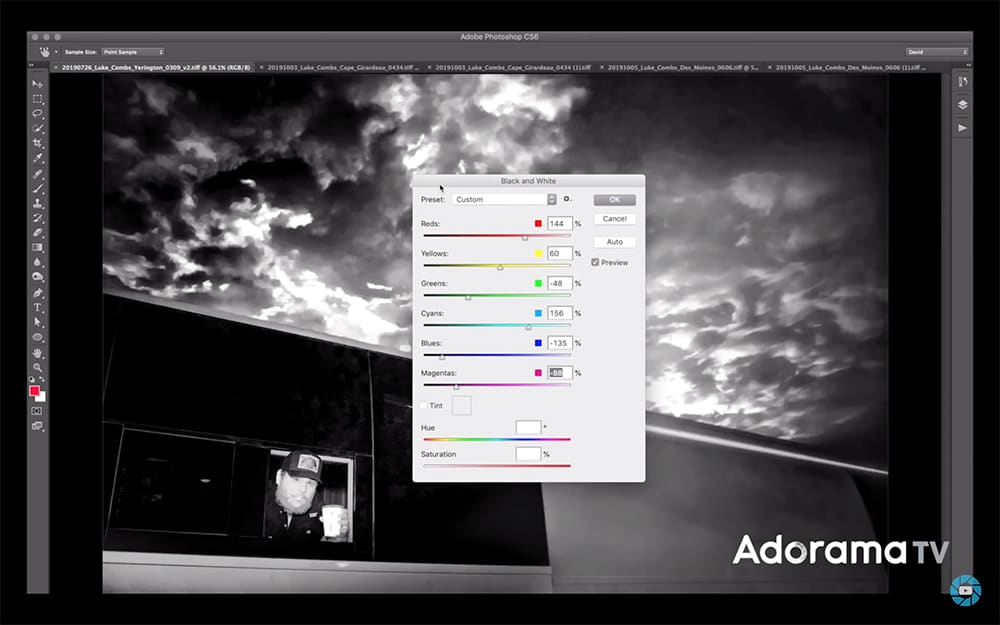Switch to Luke_Combs_Cape_Girardeau_0434.tiff tab
Screen dimensions: 1000x625
tap(342, 67)
